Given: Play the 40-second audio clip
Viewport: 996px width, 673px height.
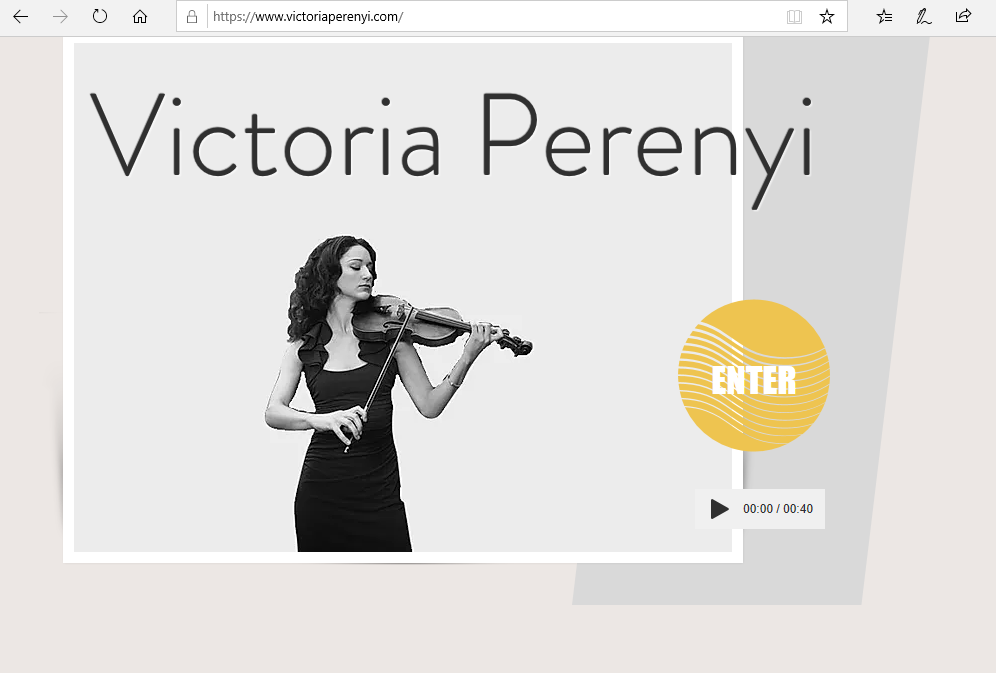Looking at the screenshot, I should click(x=719, y=509).
